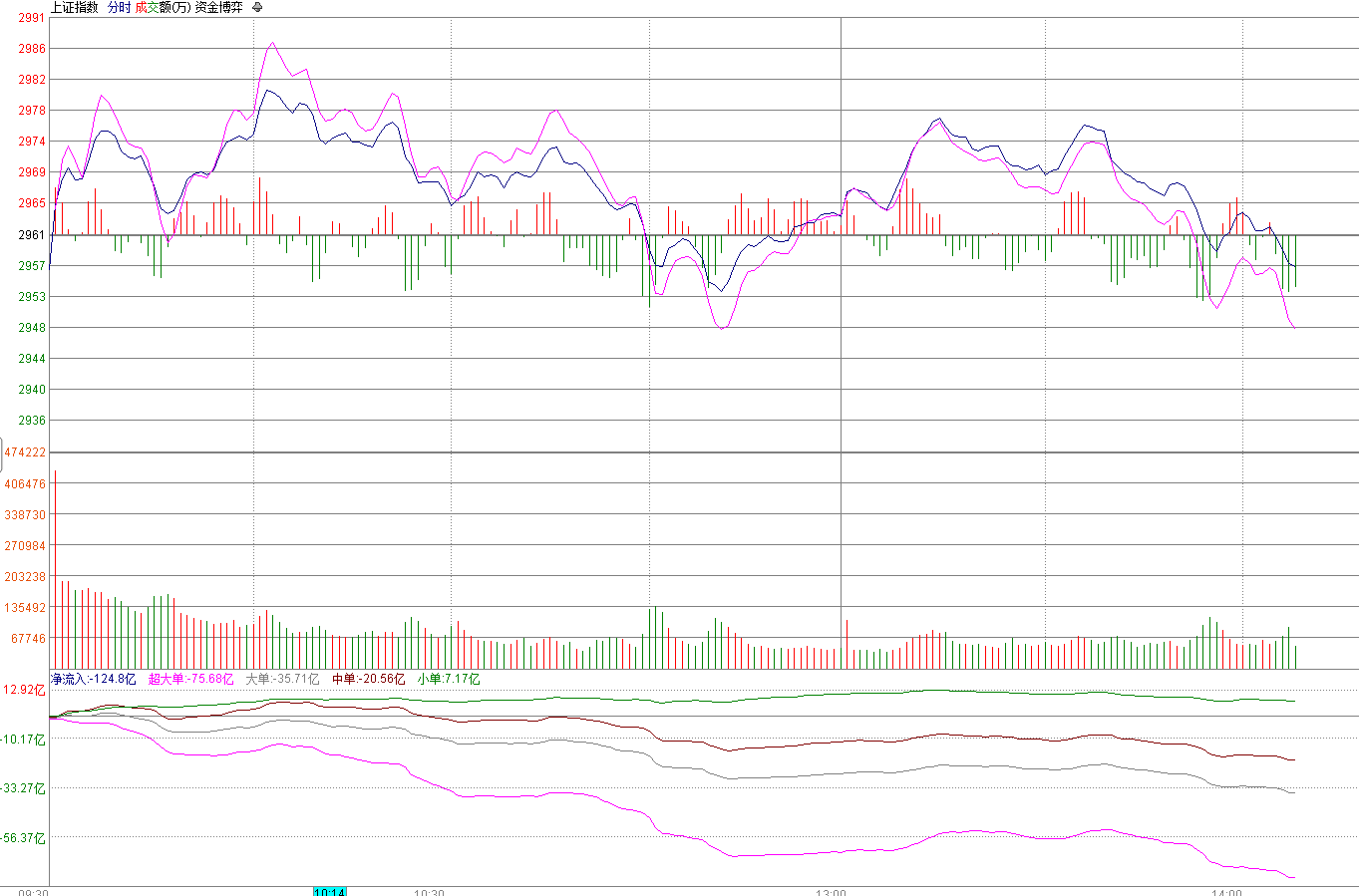Click the -33.27亿 fund-flow axis label
The width and height of the screenshot is (1359, 896).
[x=24, y=788]
